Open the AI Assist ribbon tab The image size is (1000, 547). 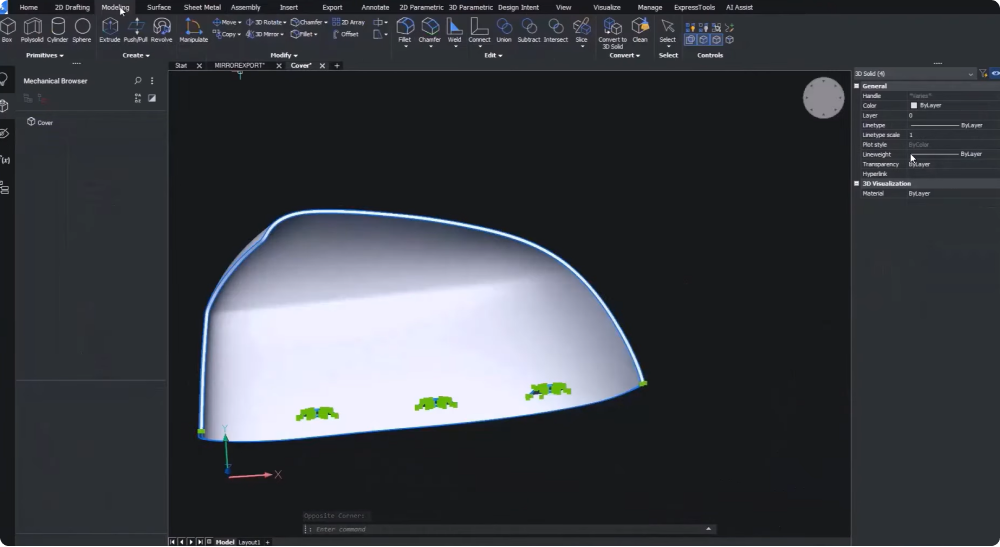[739, 7]
